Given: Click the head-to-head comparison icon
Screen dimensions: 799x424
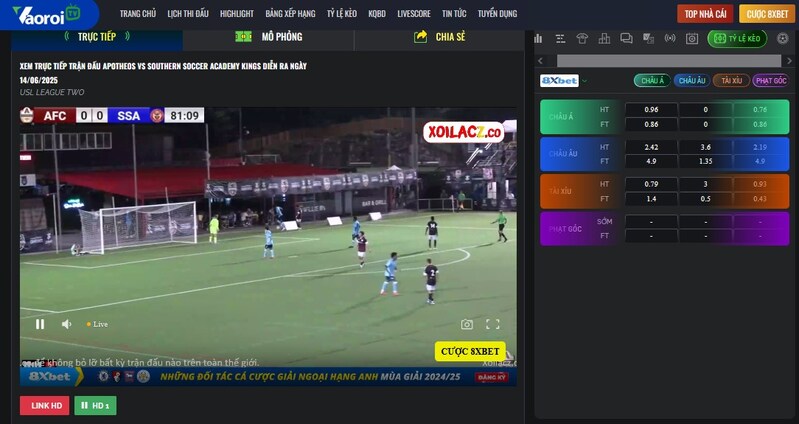Looking at the screenshot, I should [x=648, y=39].
